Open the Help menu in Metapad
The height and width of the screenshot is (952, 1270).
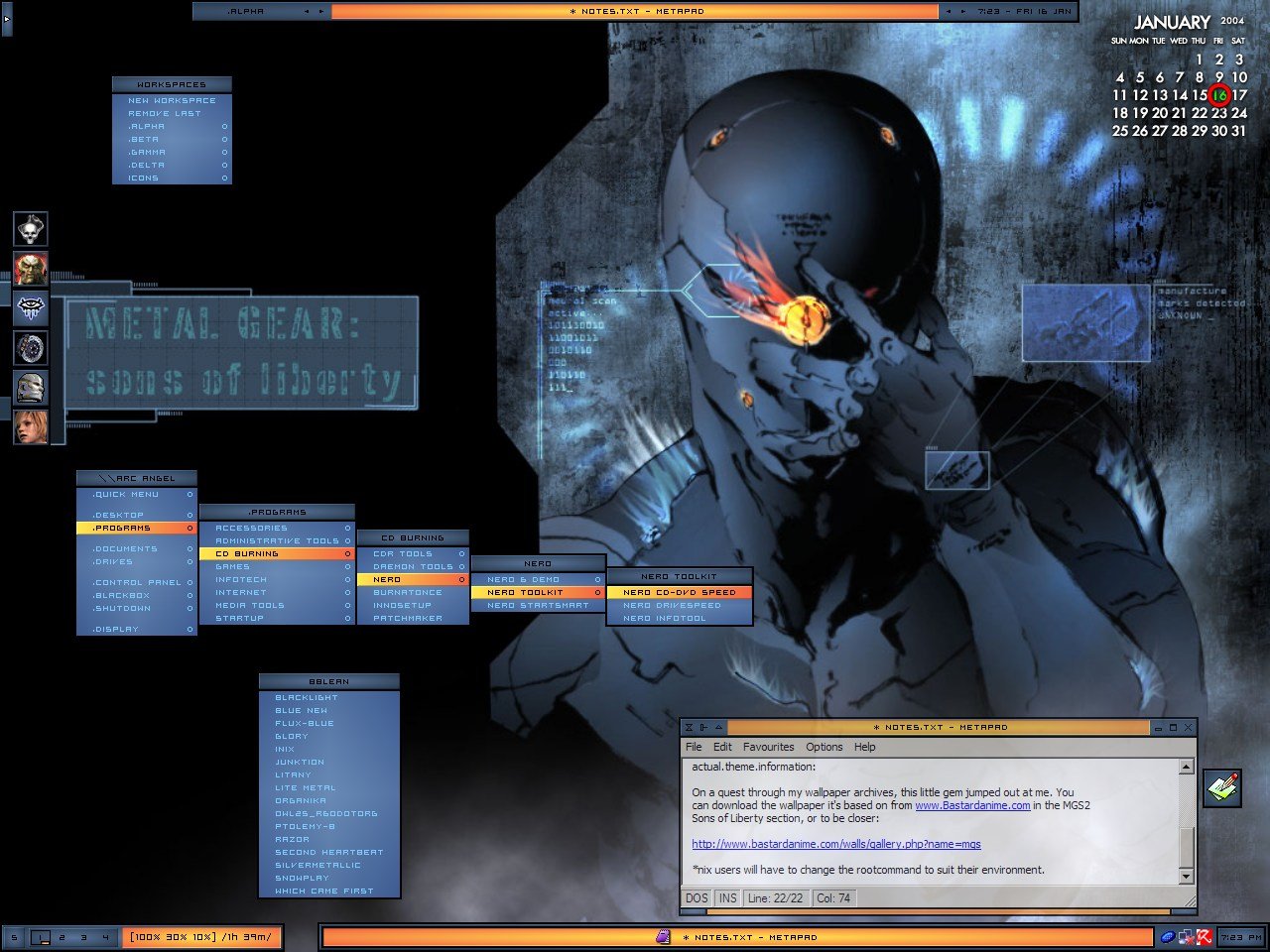click(865, 747)
